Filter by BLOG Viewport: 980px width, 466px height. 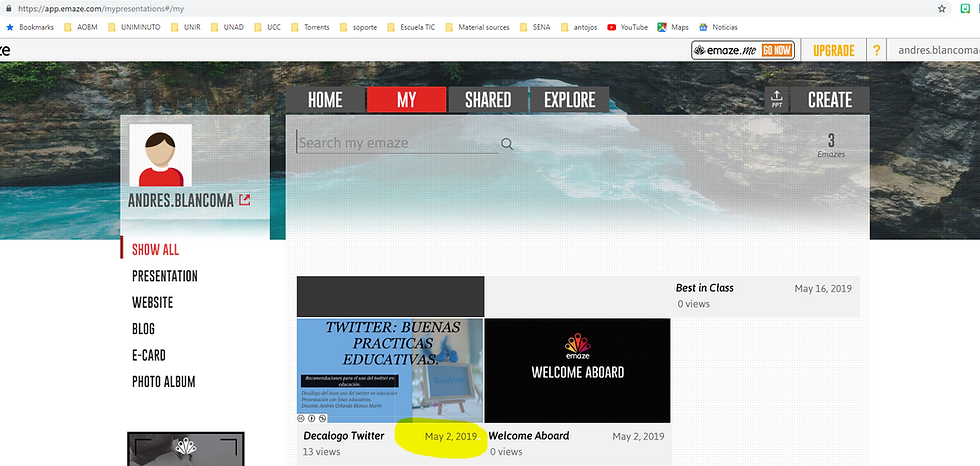143,329
